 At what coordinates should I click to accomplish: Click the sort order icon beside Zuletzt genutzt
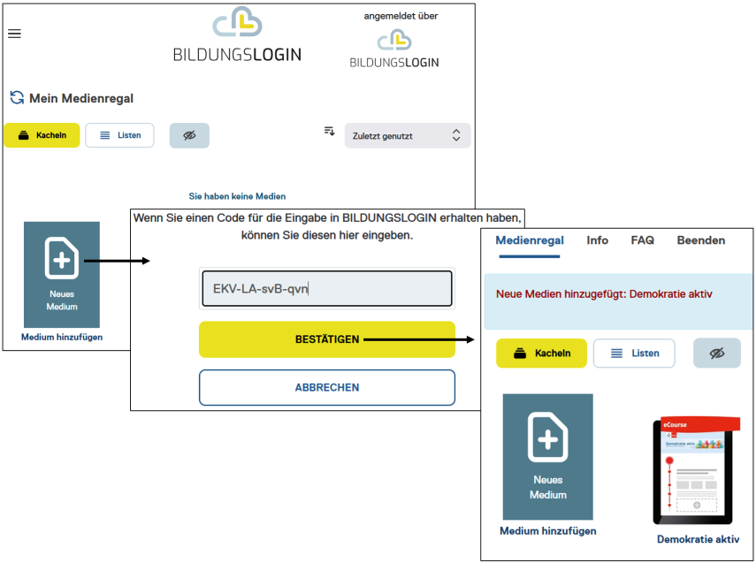pyautogui.click(x=329, y=131)
